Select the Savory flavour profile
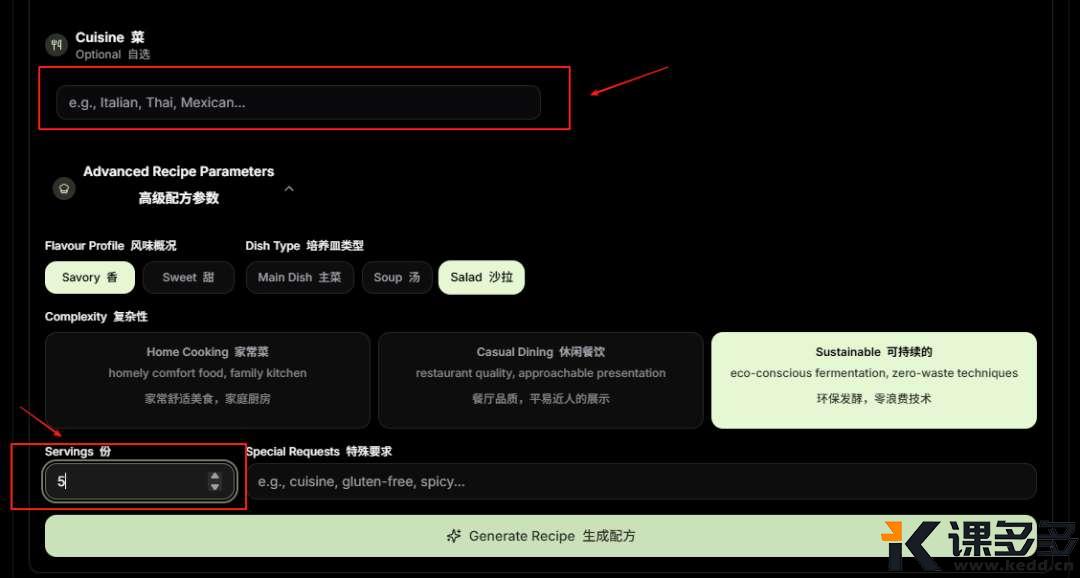This screenshot has height=578, width=1080. [x=90, y=278]
